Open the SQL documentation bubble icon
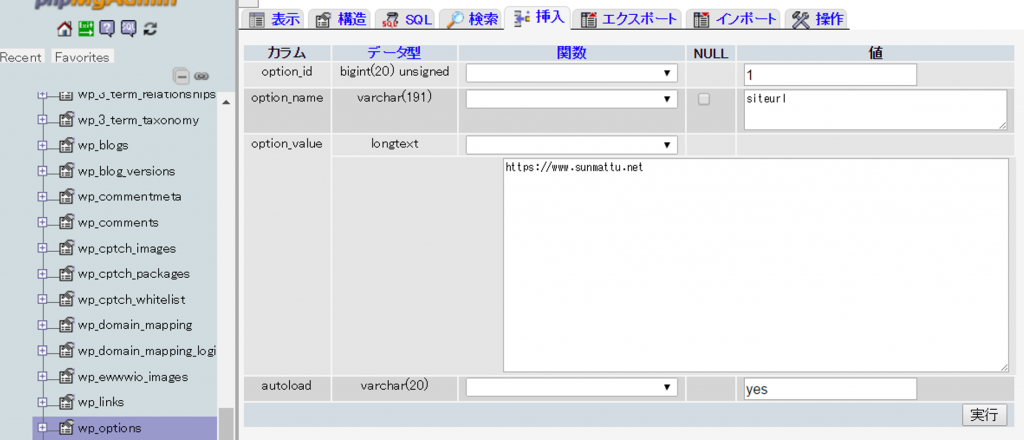 [x=128, y=28]
